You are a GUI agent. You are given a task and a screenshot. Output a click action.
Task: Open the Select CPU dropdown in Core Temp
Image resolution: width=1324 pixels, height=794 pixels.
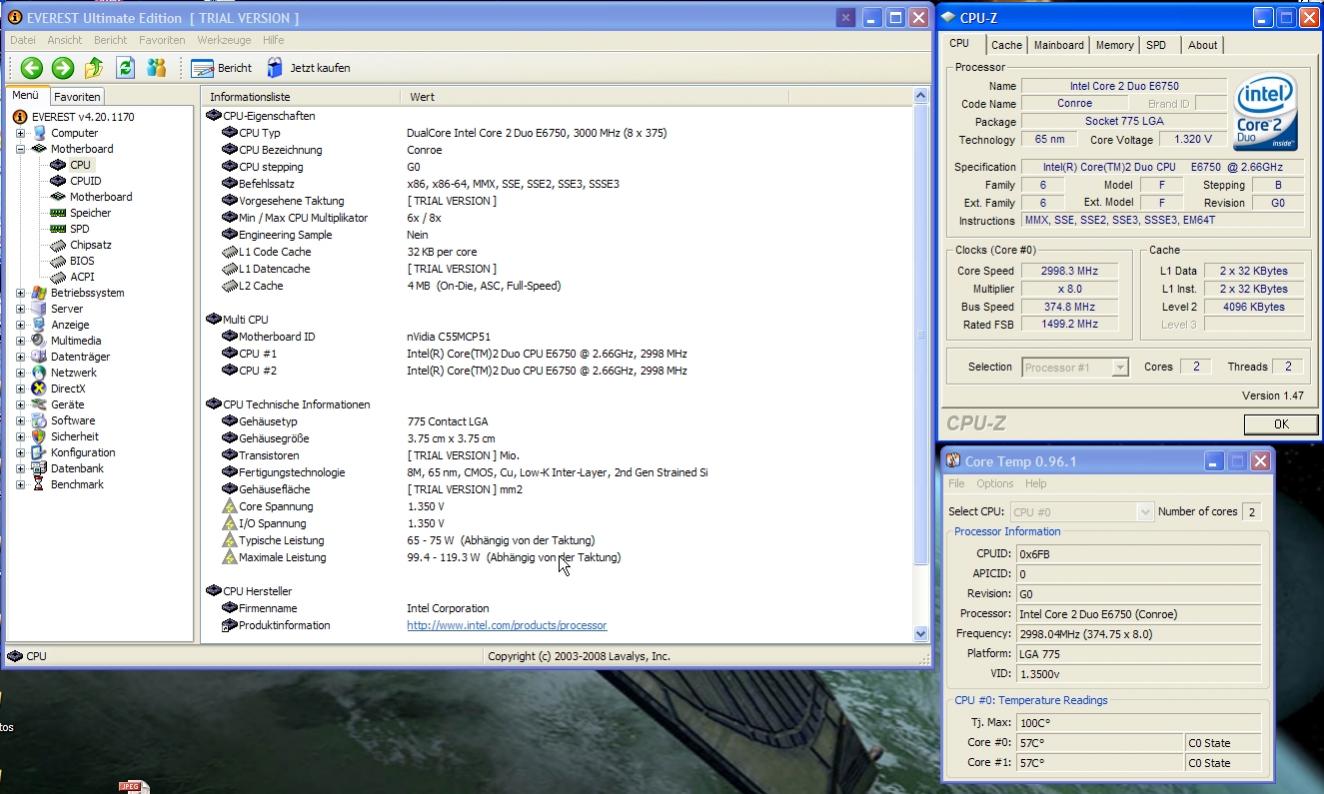(1082, 512)
